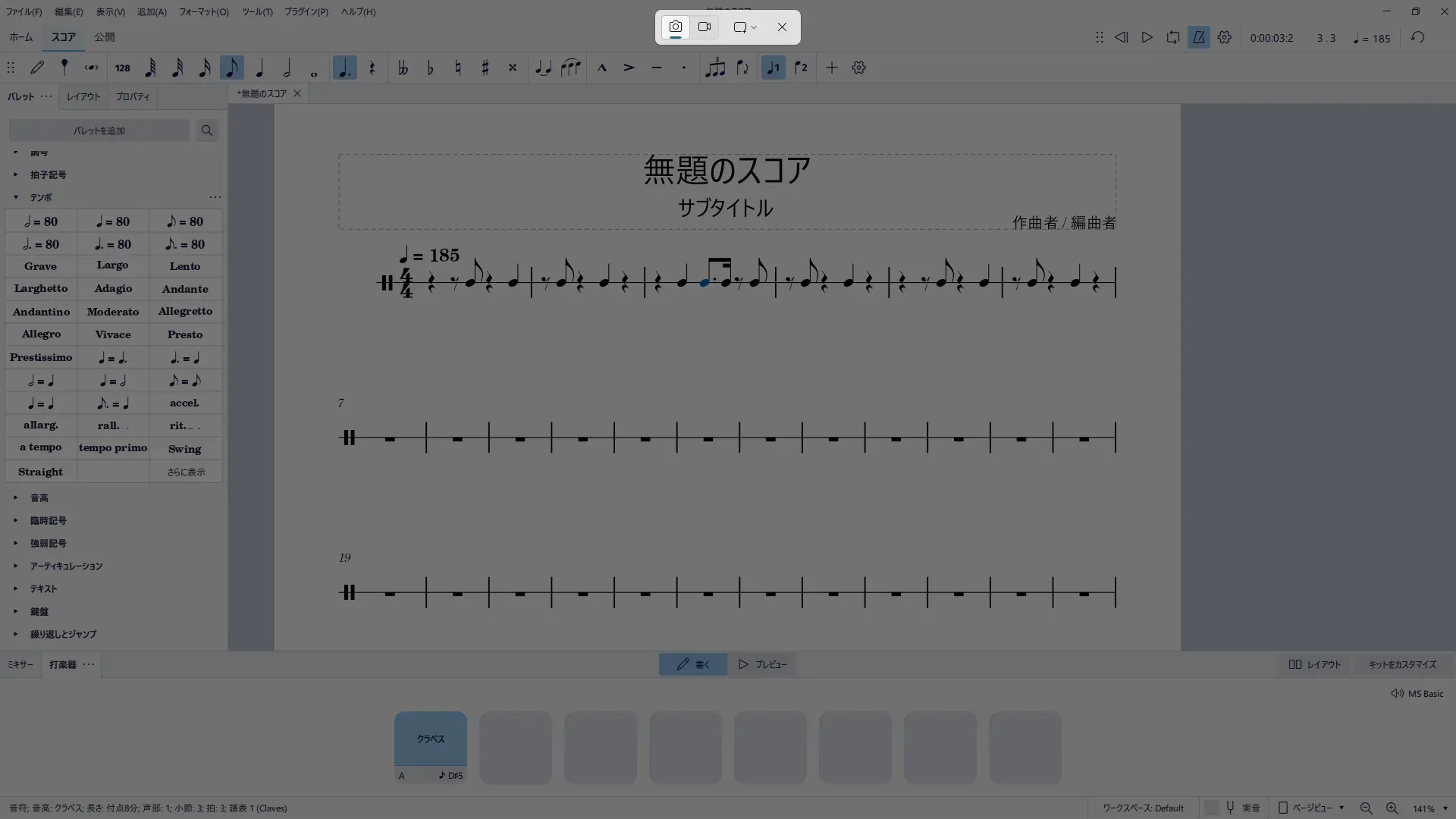Select the クラベス percussion pad
Image resolution: width=1456 pixels, height=819 pixels.
[x=430, y=739]
